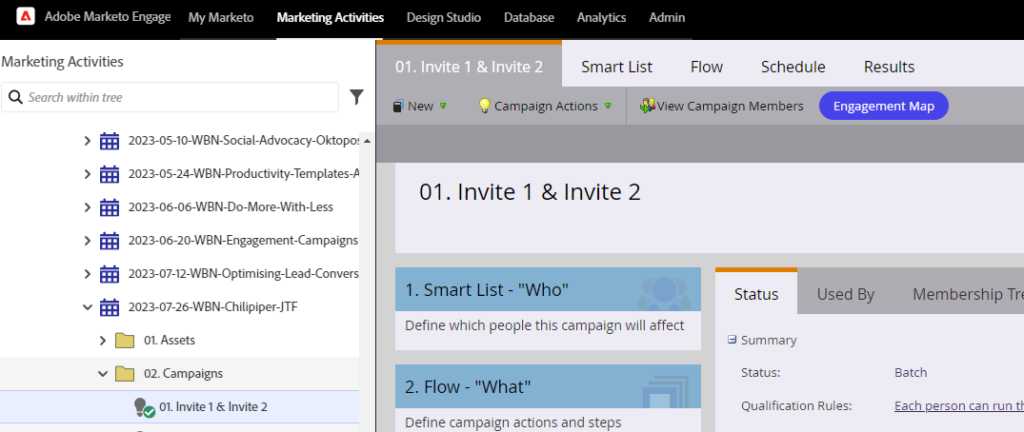
Task: Expand the 2023-06-06-WBN-Do-More-With-Less program
Action: tap(88, 207)
